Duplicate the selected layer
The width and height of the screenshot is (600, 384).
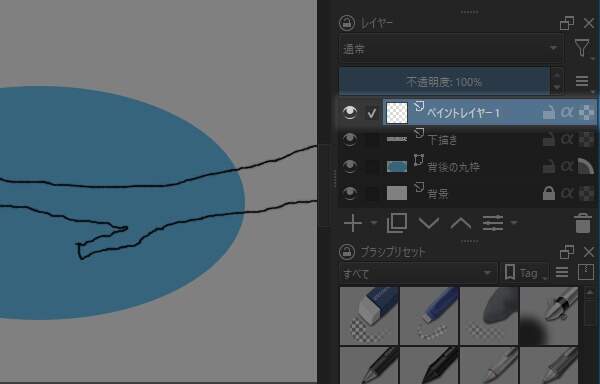coord(397,223)
